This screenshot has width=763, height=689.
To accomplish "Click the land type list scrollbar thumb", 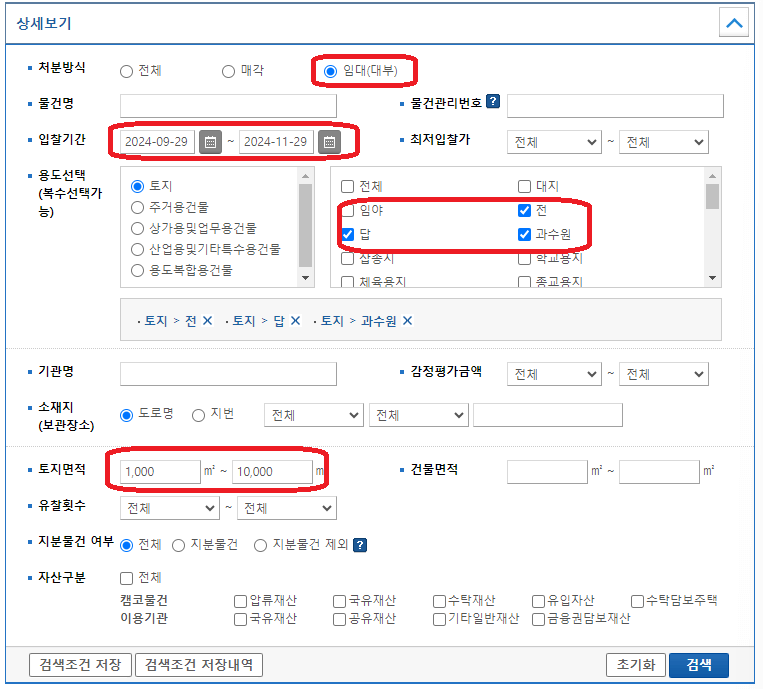I will [x=712, y=196].
